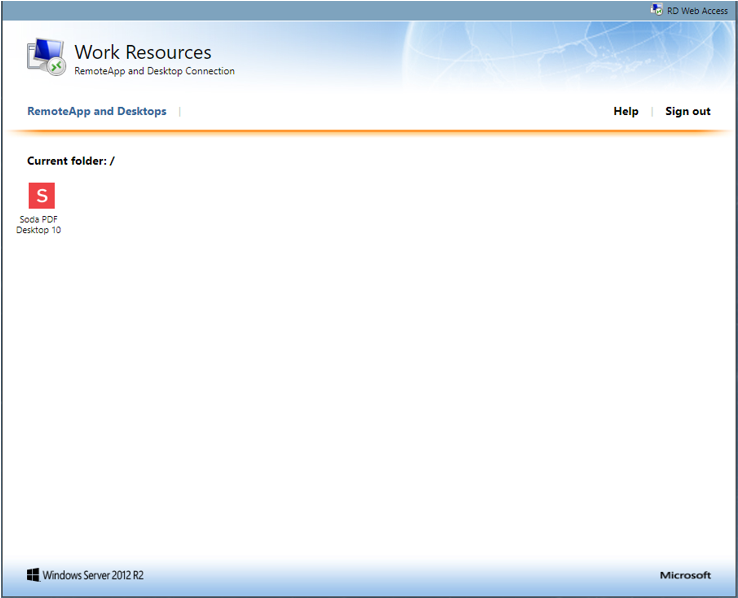This screenshot has width=738, height=598.
Task: Launch the Soda PDF Desktop 10 app icon
Action: [41, 195]
